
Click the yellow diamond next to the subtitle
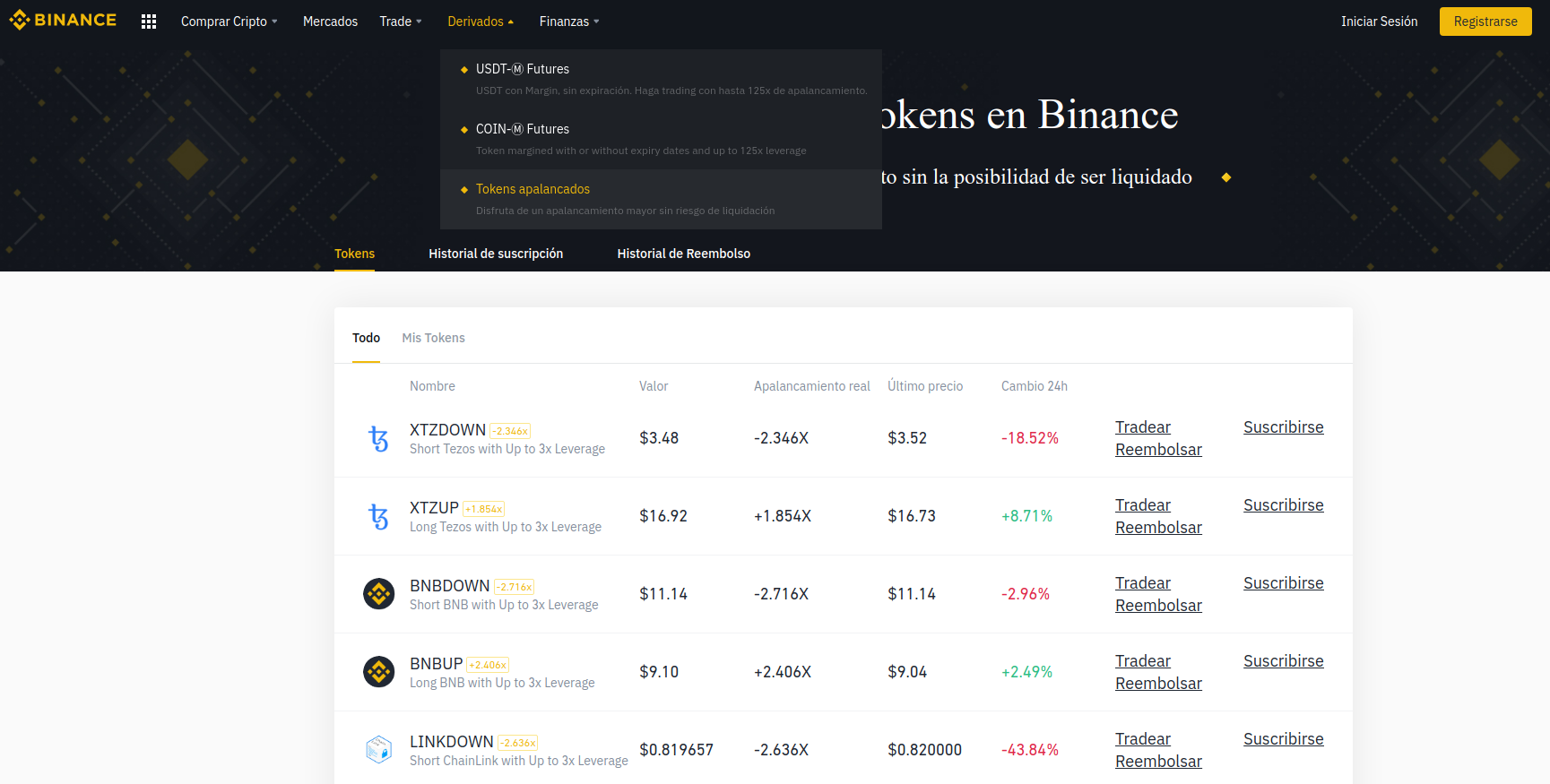tap(1225, 177)
